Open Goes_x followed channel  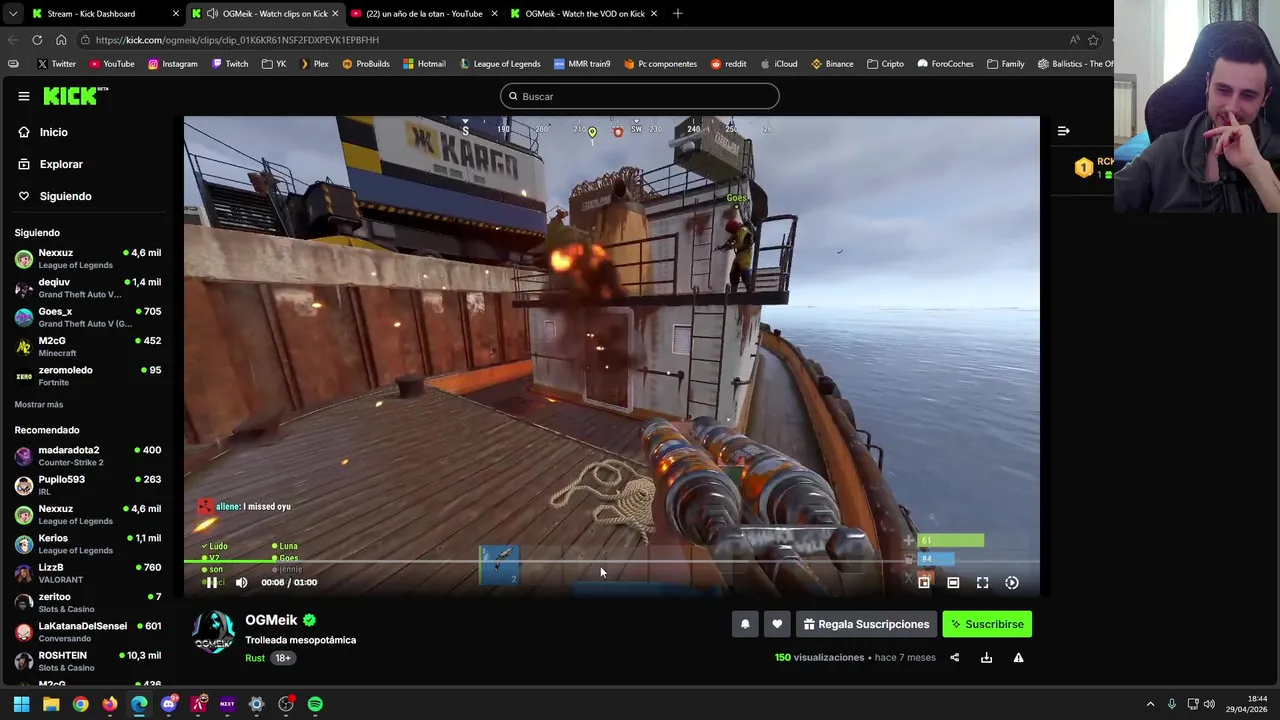click(88, 317)
